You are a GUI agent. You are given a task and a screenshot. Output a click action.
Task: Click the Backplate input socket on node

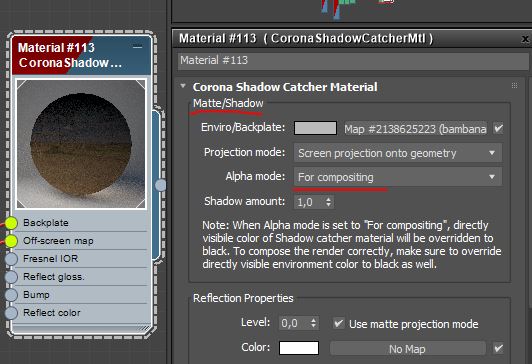pos(11,223)
